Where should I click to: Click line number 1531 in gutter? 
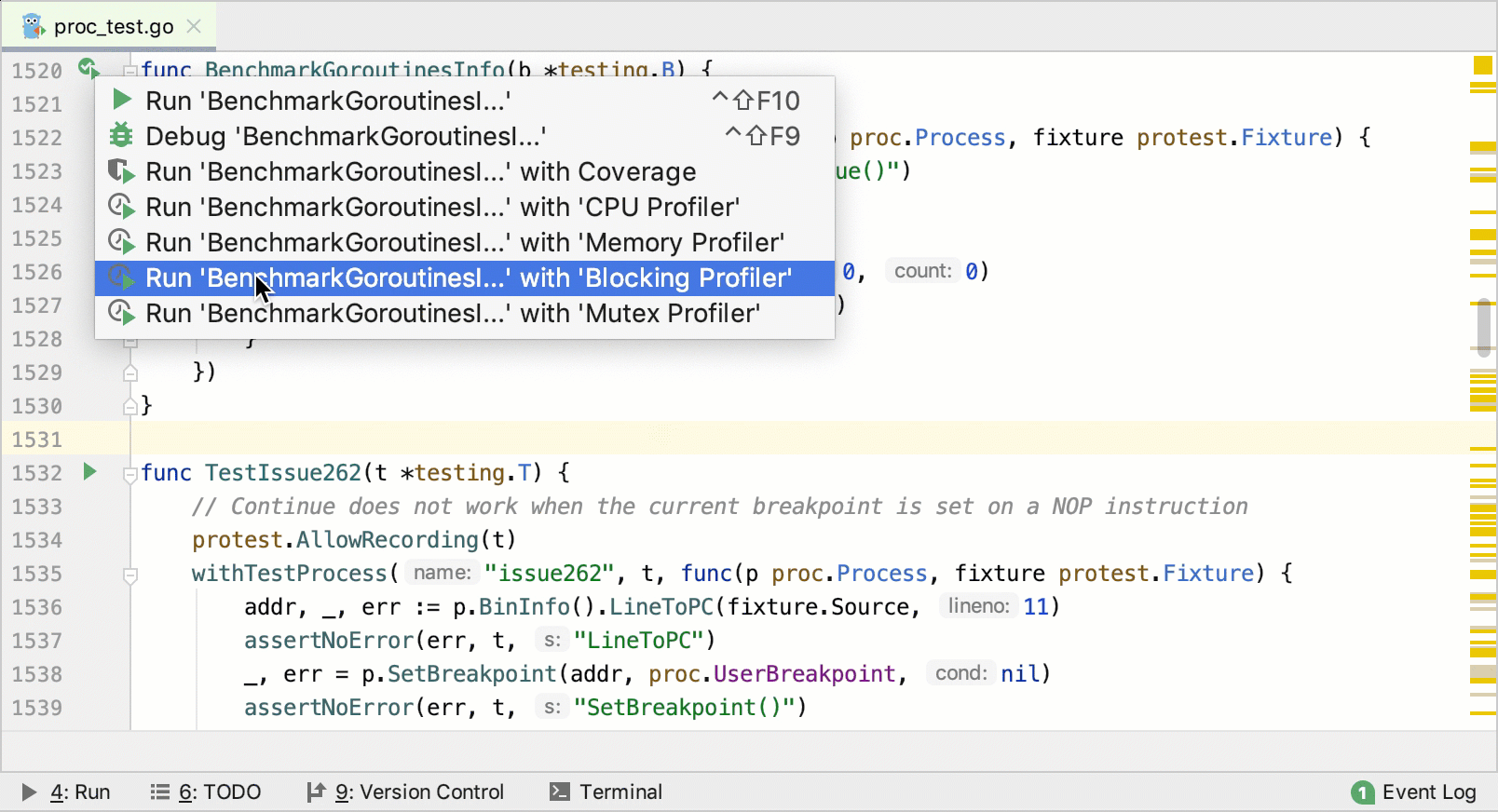tap(37, 439)
